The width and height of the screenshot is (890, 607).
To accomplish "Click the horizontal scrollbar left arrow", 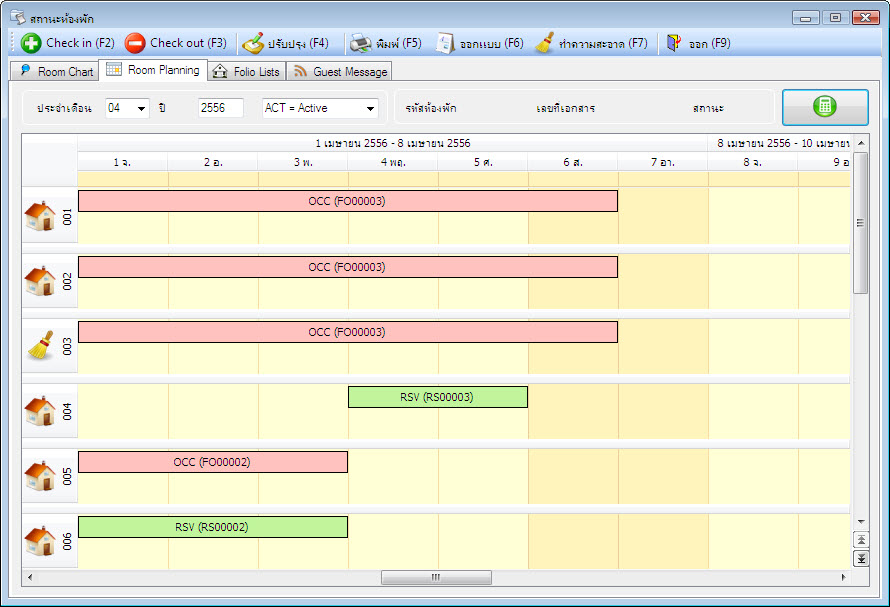I will pyautogui.click(x=30, y=577).
